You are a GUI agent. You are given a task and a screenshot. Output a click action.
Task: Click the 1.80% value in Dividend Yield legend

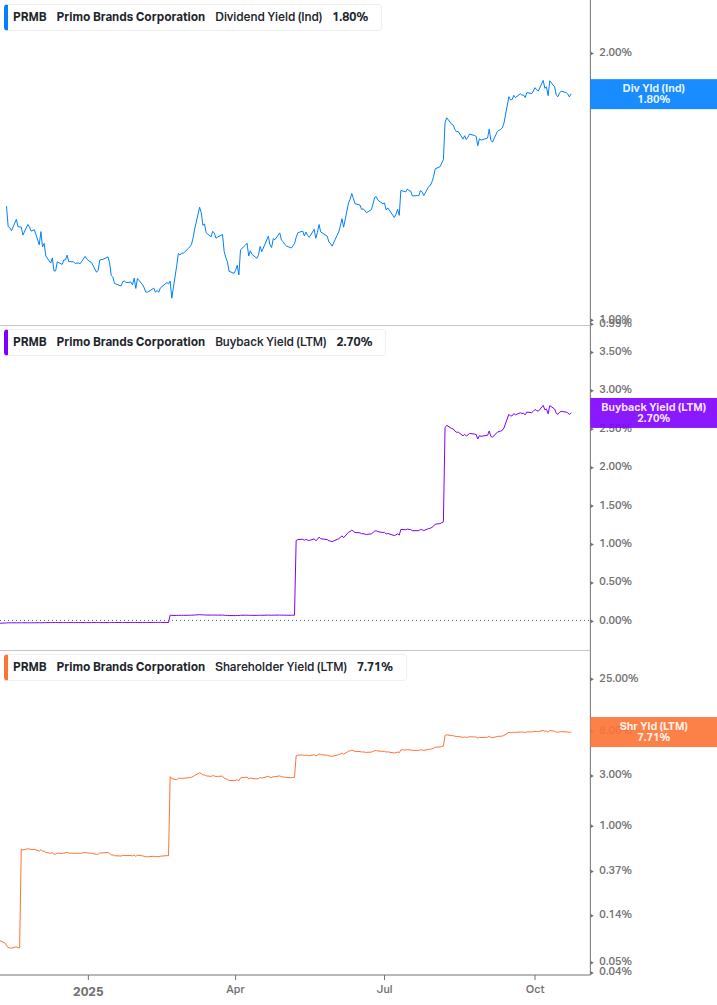350,17
